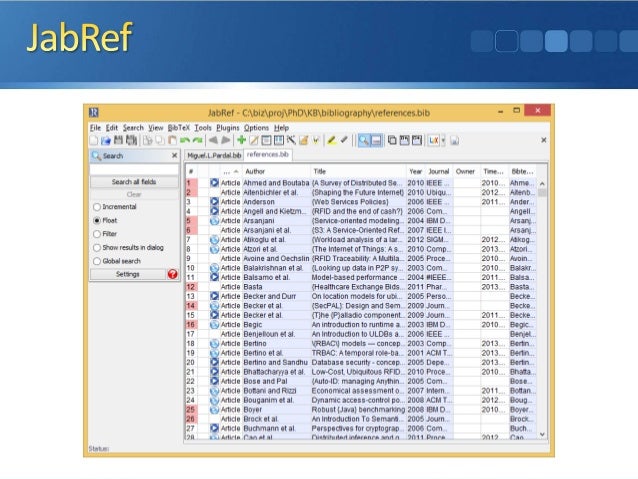
Task: Click the table scrollbar down arrow
Action: 542,434
